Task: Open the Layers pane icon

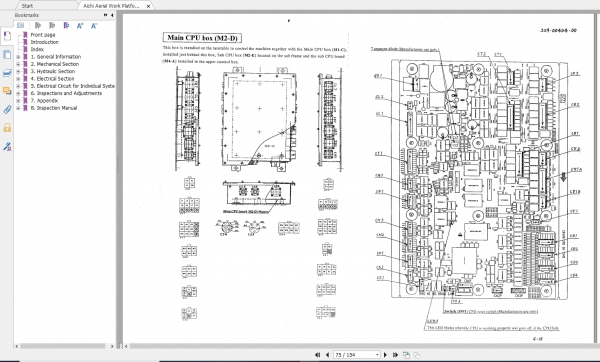Action: pos(7,73)
